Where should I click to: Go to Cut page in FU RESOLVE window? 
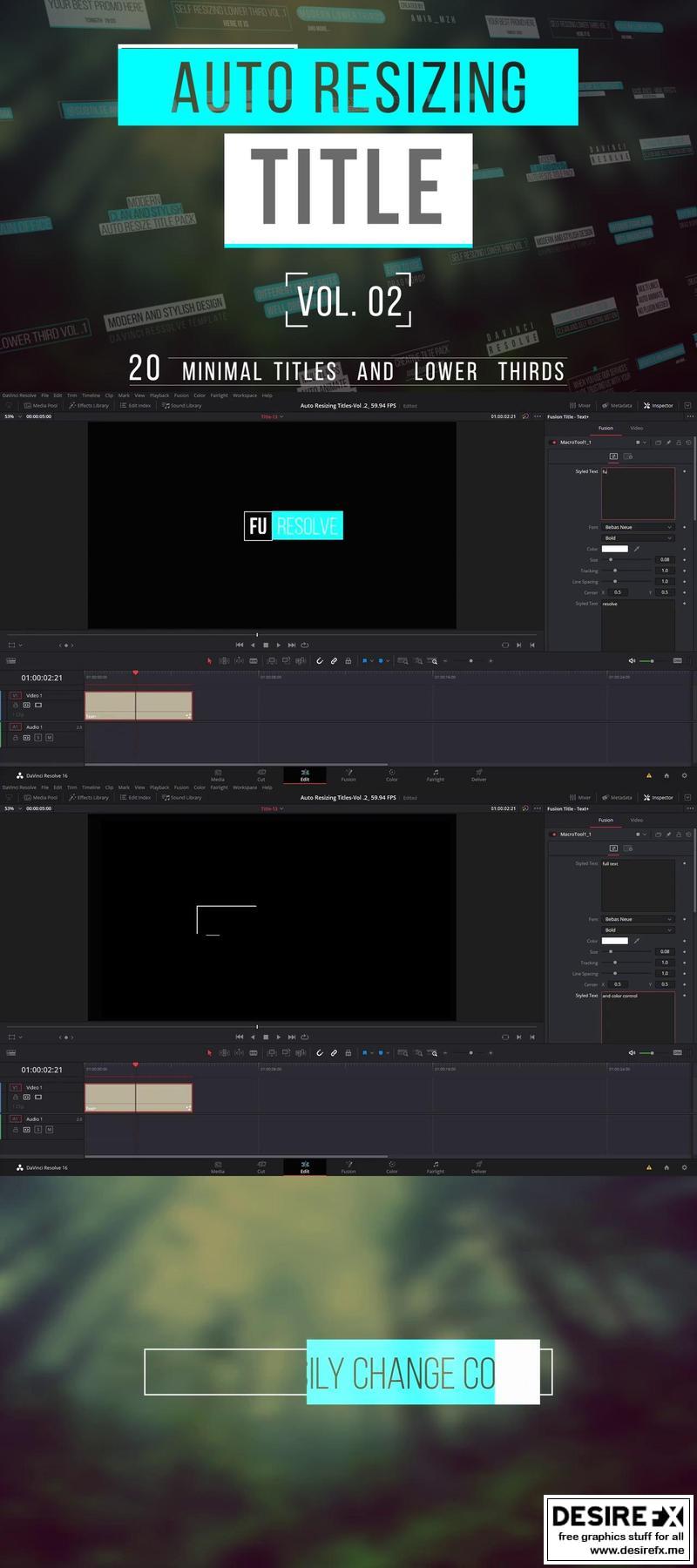pos(261,775)
